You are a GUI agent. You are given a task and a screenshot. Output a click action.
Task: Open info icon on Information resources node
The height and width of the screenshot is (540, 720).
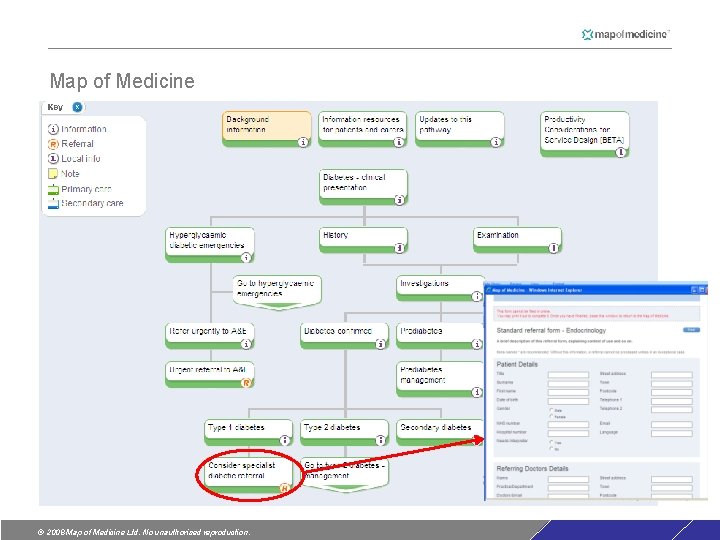coord(399,142)
